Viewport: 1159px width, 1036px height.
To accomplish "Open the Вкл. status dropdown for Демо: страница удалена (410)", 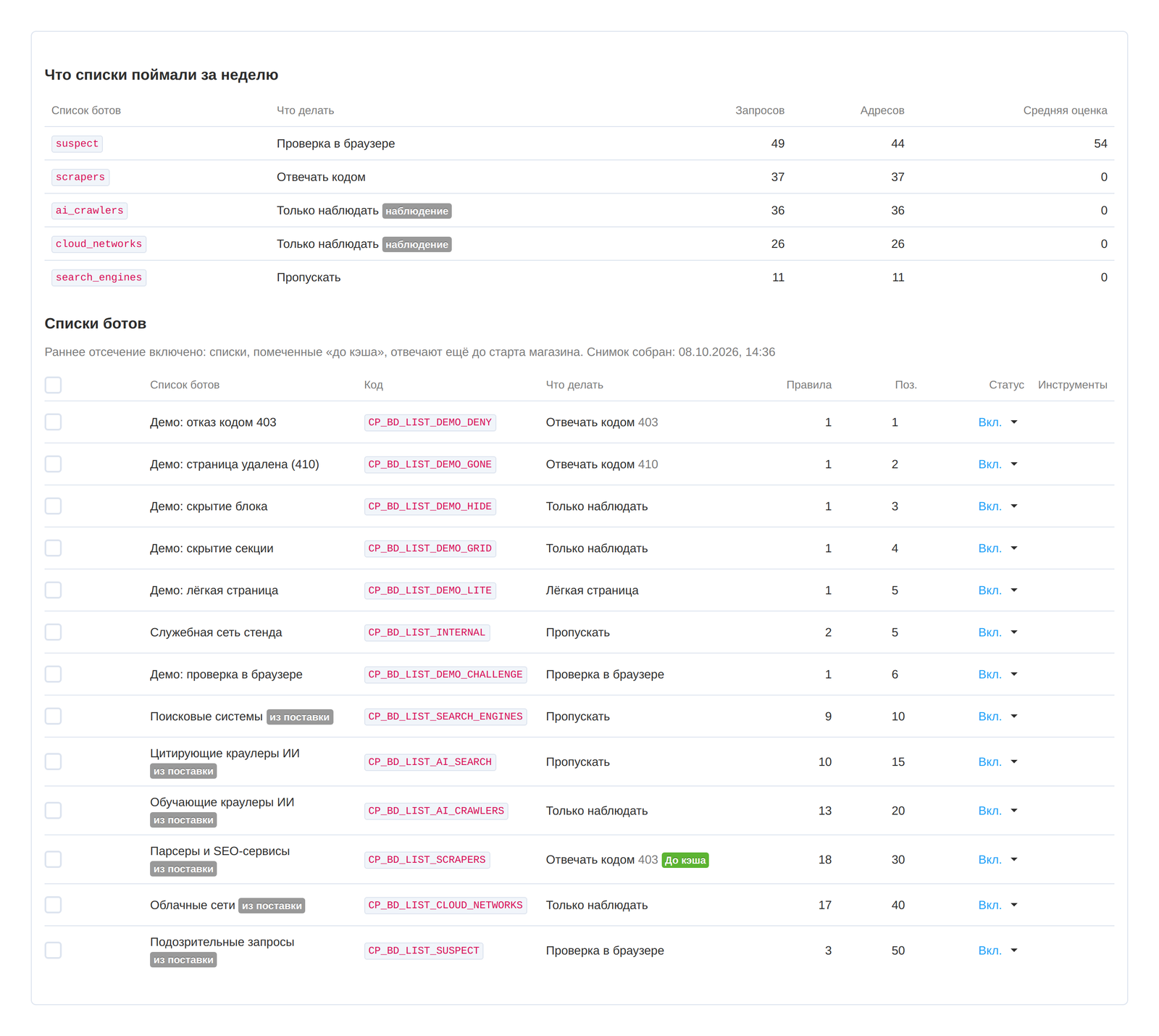I will click(998, 464).
